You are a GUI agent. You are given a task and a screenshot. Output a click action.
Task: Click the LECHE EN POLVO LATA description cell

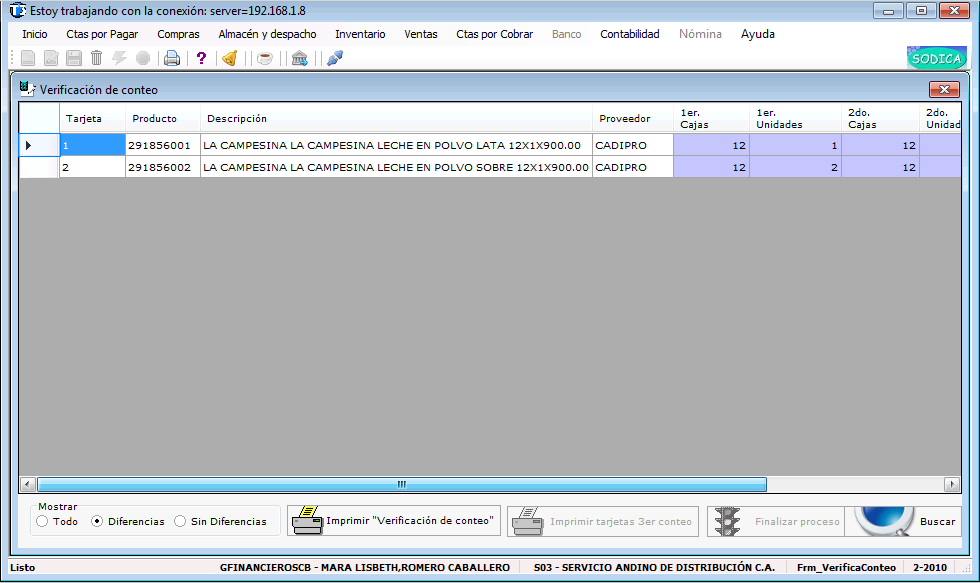click(396, 145)
